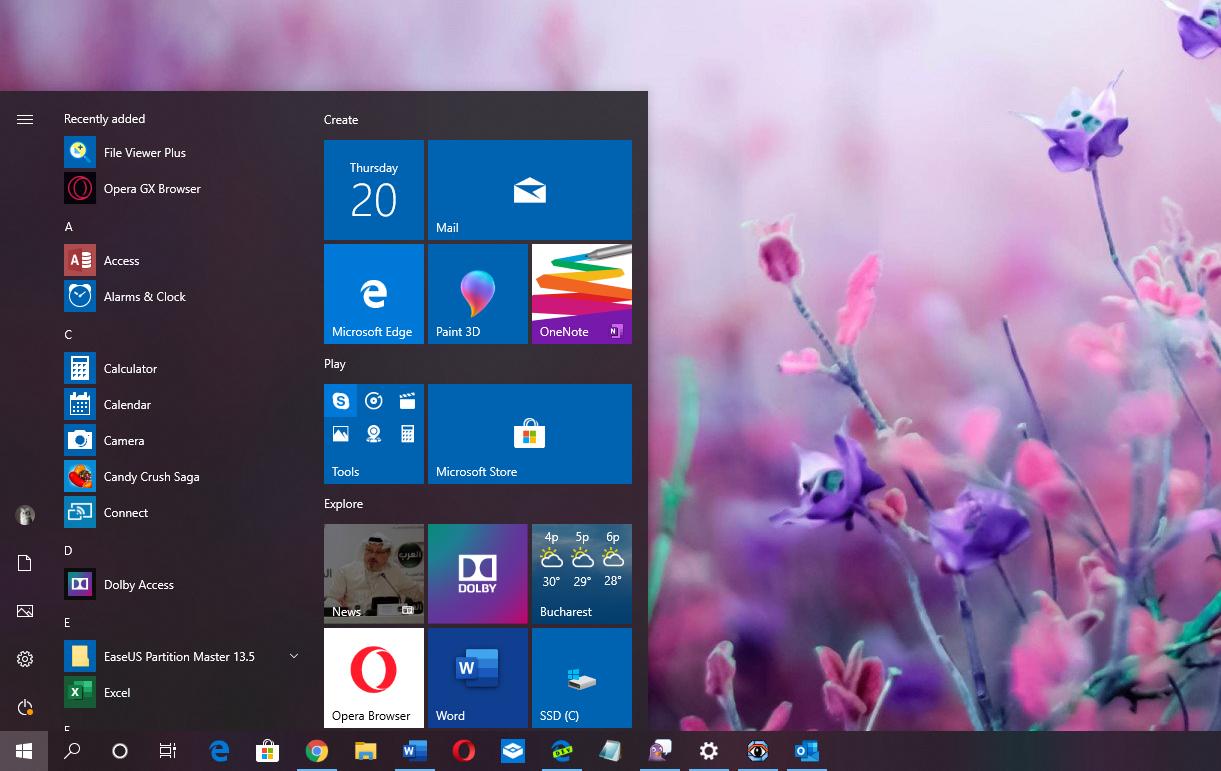Launch Excel from the apps list
1221x771 pixels.
click(182, 693)
